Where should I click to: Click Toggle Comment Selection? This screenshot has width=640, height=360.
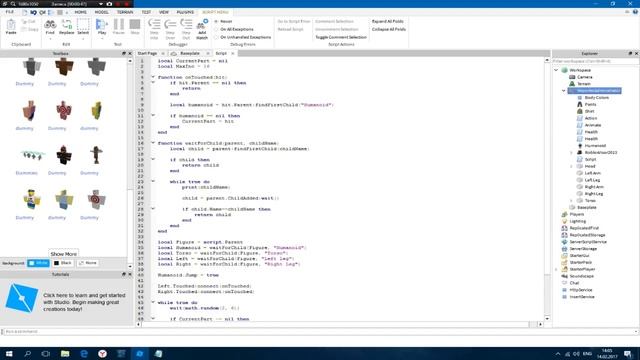pos(341,37)
